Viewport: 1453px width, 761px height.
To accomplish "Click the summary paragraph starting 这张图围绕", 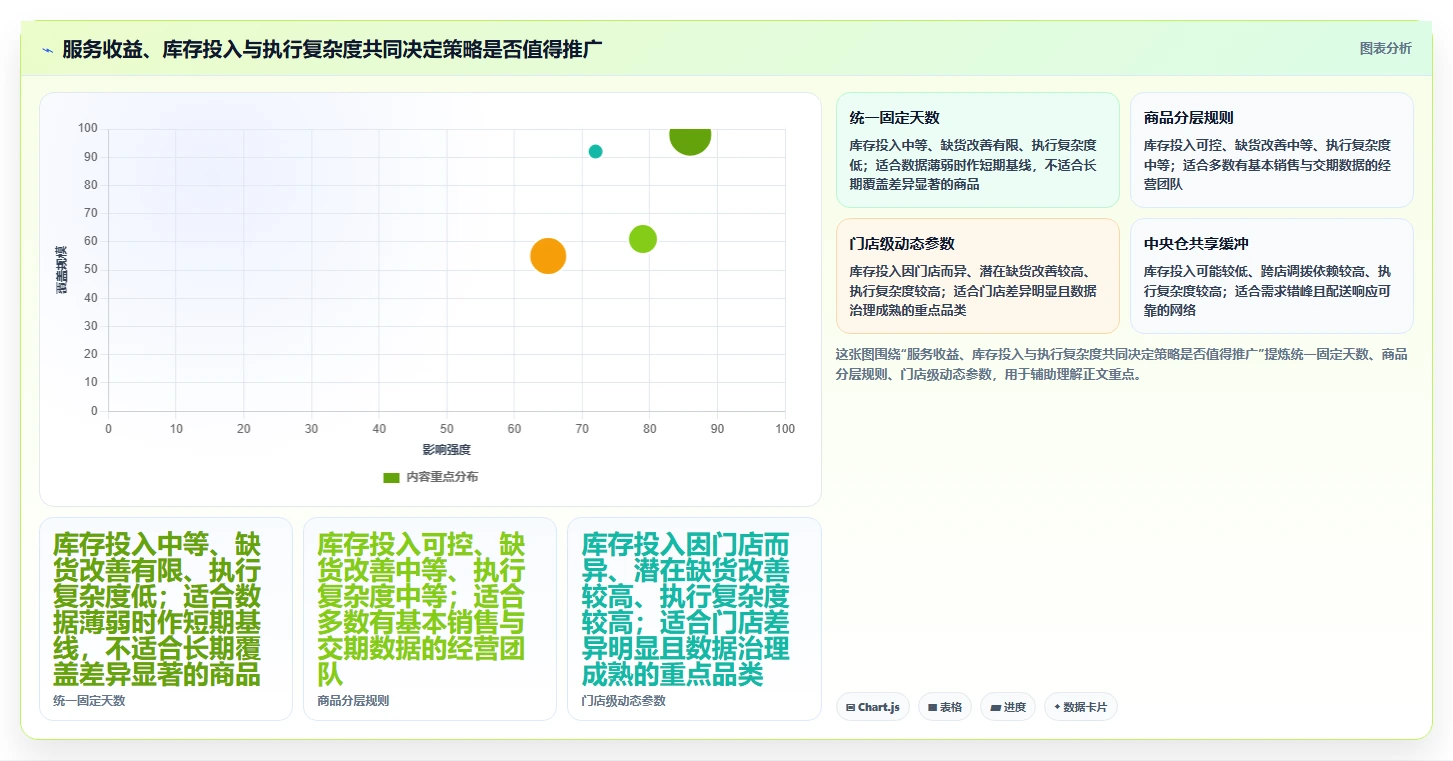I will 1121,365.
